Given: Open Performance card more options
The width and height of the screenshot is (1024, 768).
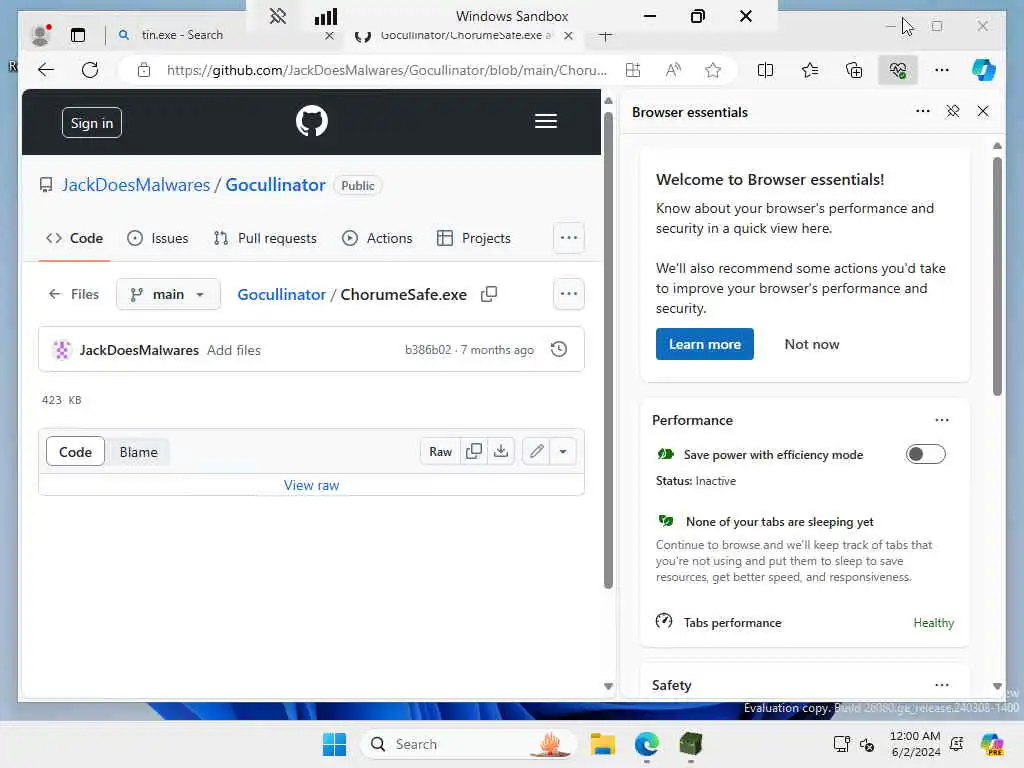Looking at the screenshot, I should coord(941,420).
